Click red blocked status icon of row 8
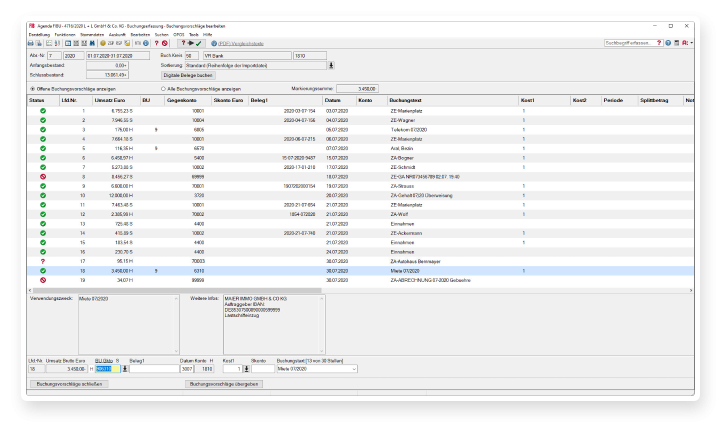This screenshot has height=433, width=727. click(x=43, y=175)
